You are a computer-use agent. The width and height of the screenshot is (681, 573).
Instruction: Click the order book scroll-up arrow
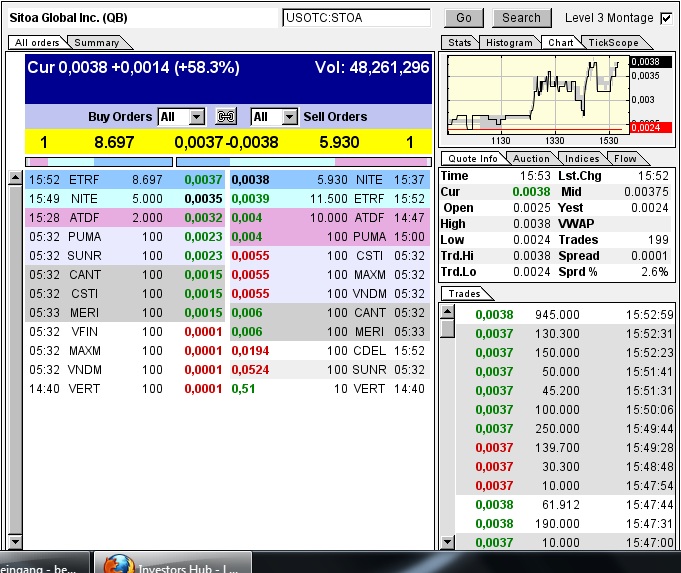[x=15, y=179]
